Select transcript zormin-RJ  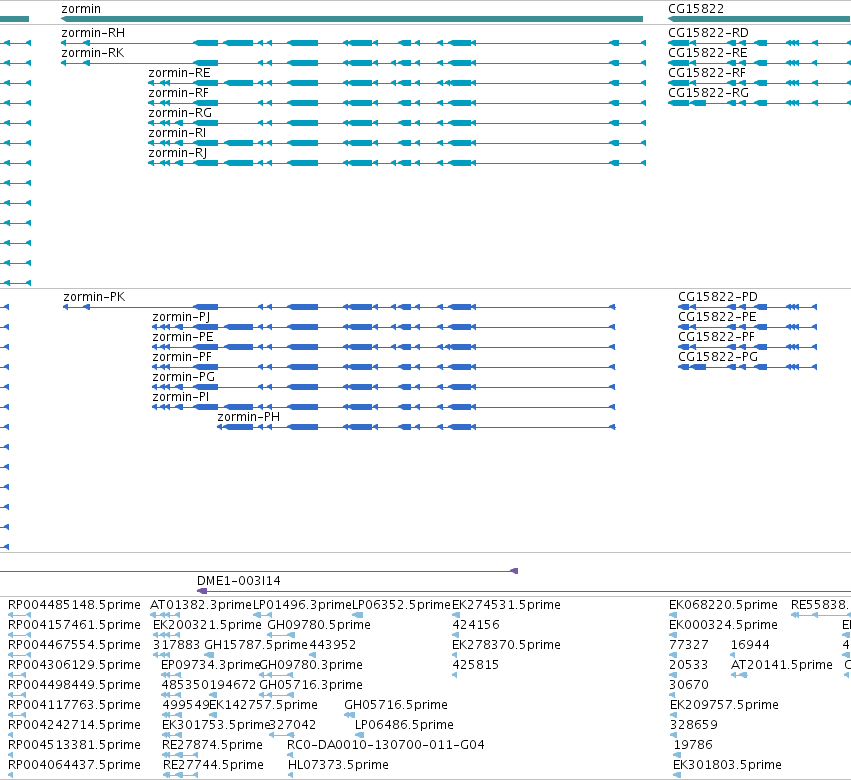pyautogui.click(x=397, y=163)
